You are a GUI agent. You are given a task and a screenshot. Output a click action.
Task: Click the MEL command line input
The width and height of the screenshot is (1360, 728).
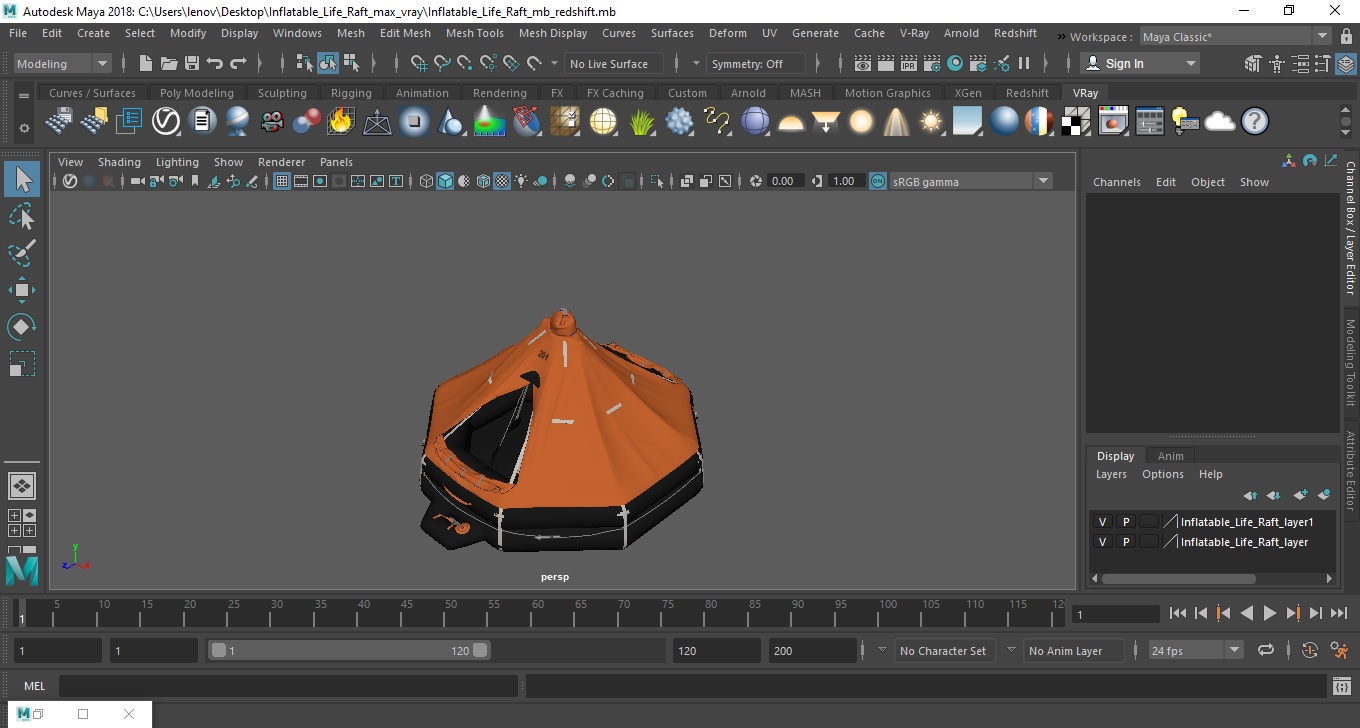coord(288,686)
